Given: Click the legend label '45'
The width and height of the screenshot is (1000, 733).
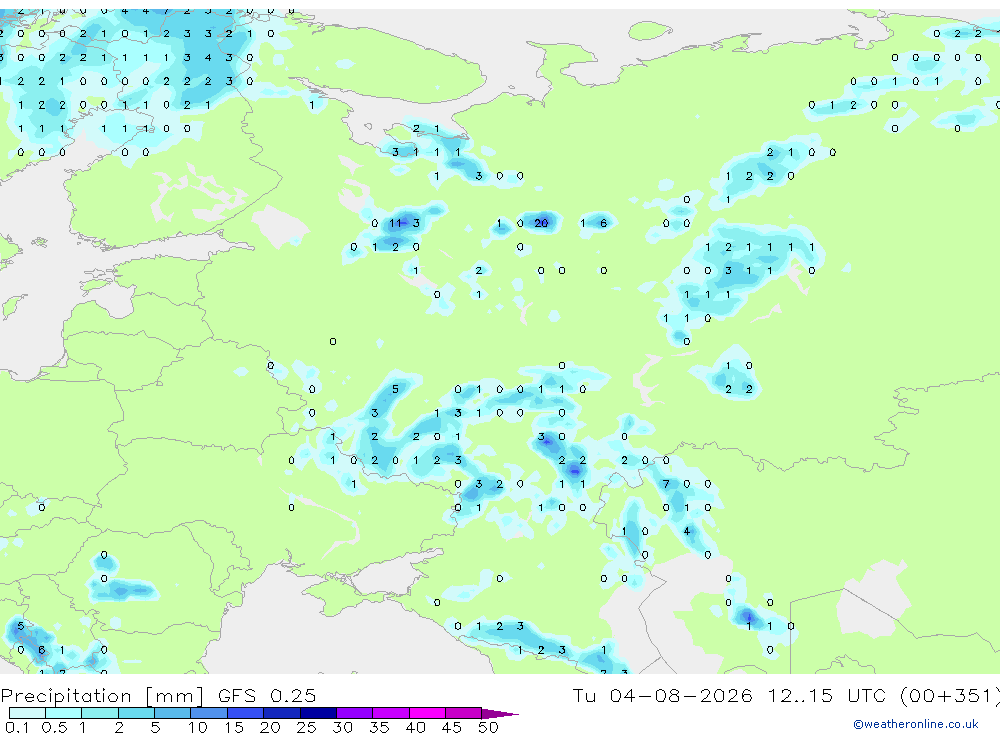Looking at the screenshot, I should point(452,727).
